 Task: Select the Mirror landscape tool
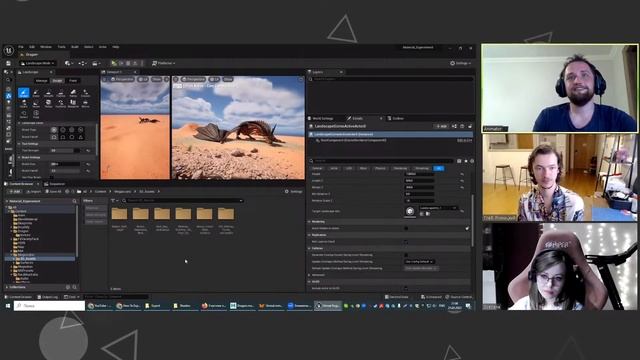pos(85,103)
